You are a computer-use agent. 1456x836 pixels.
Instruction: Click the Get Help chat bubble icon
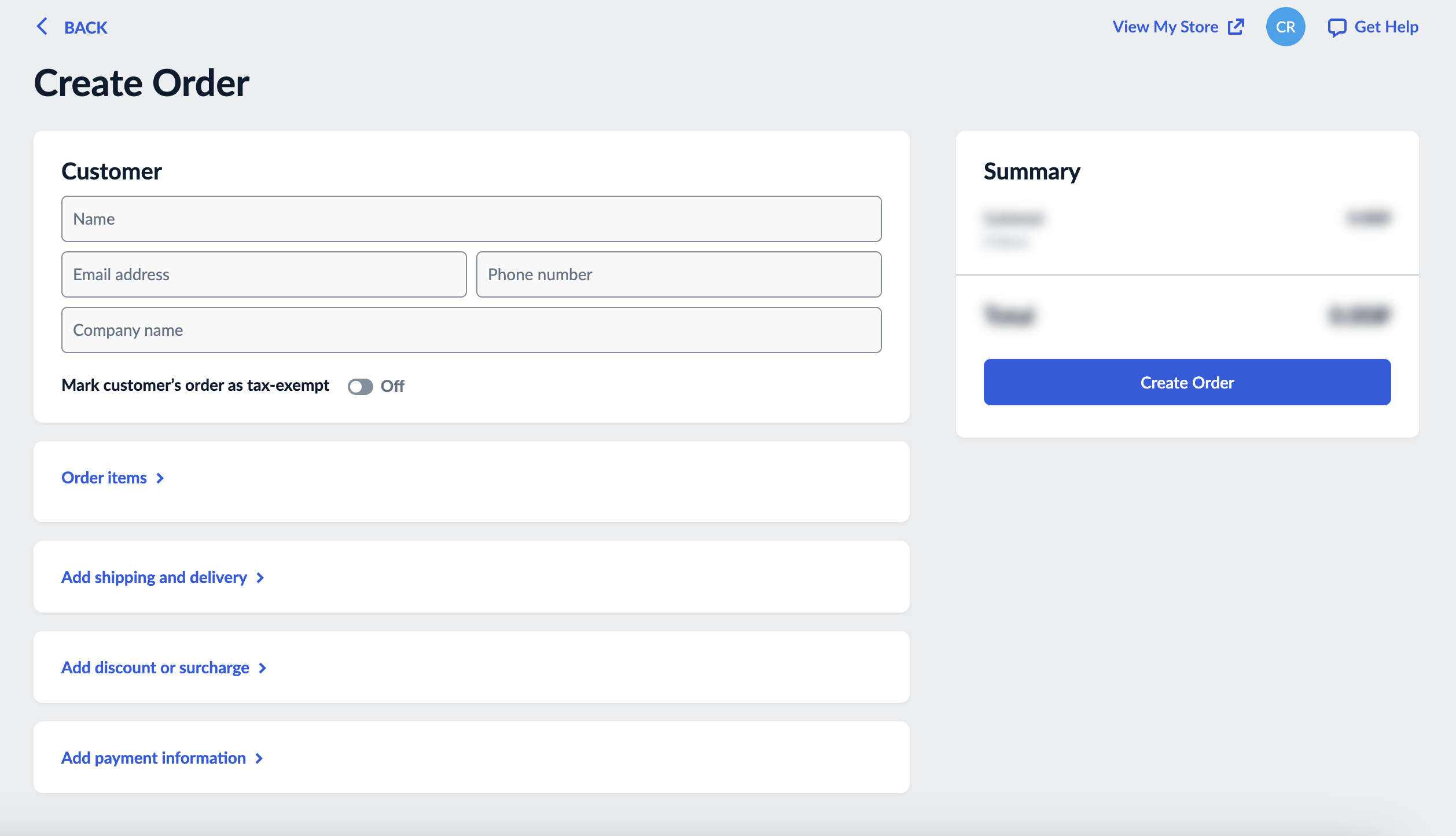pyautogui.click(x=1336, y=27)
